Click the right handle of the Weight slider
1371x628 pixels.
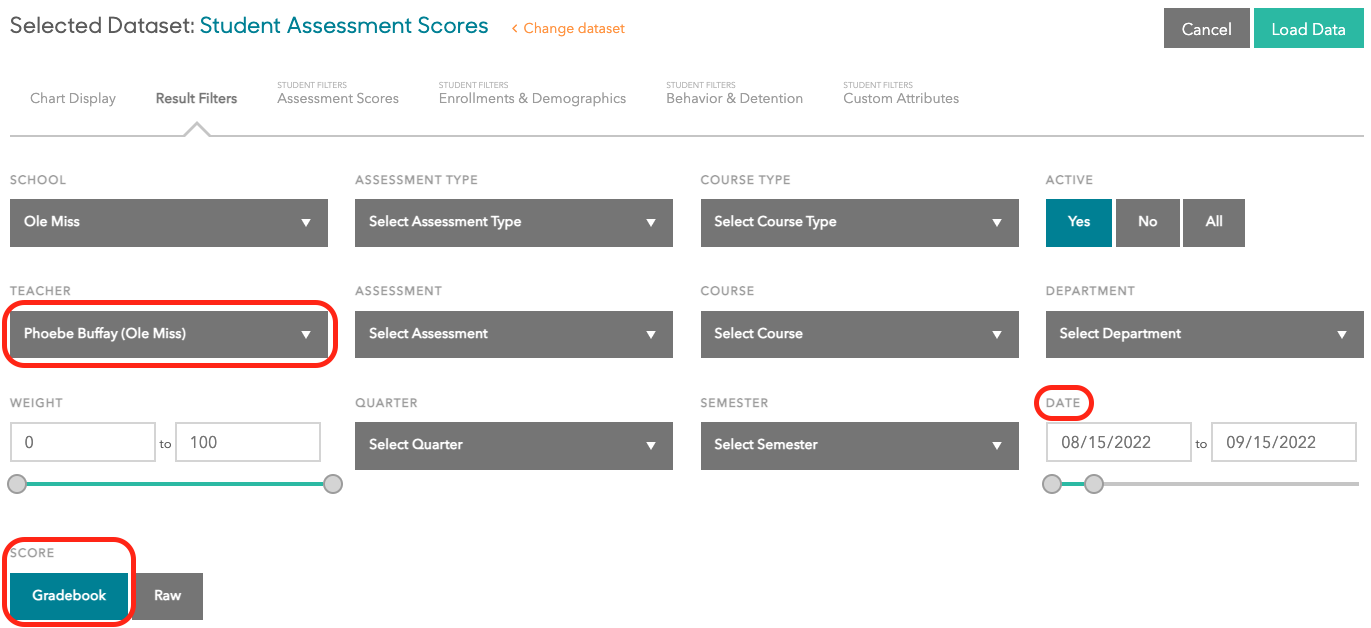click(x=333, y=484)
